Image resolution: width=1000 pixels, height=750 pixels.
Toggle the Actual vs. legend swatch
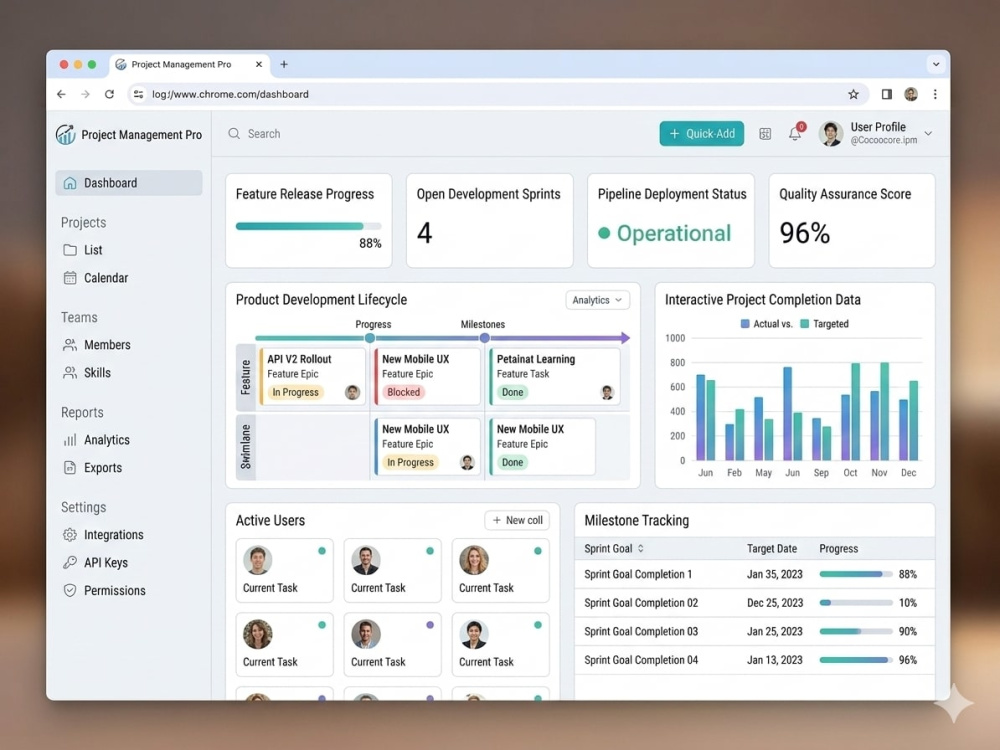(745, 324)
